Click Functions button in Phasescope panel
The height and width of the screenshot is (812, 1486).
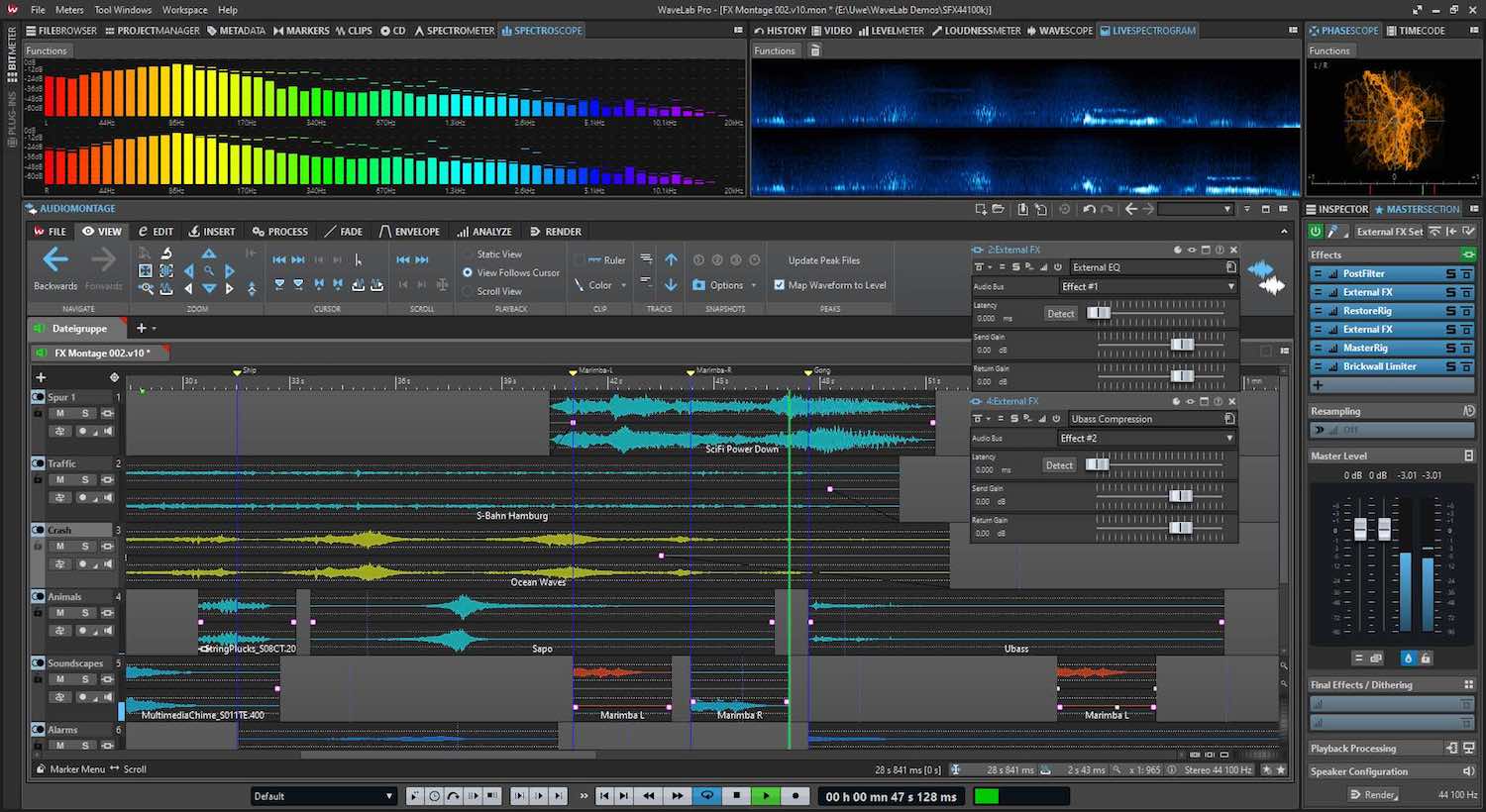tap(1329, 51)
